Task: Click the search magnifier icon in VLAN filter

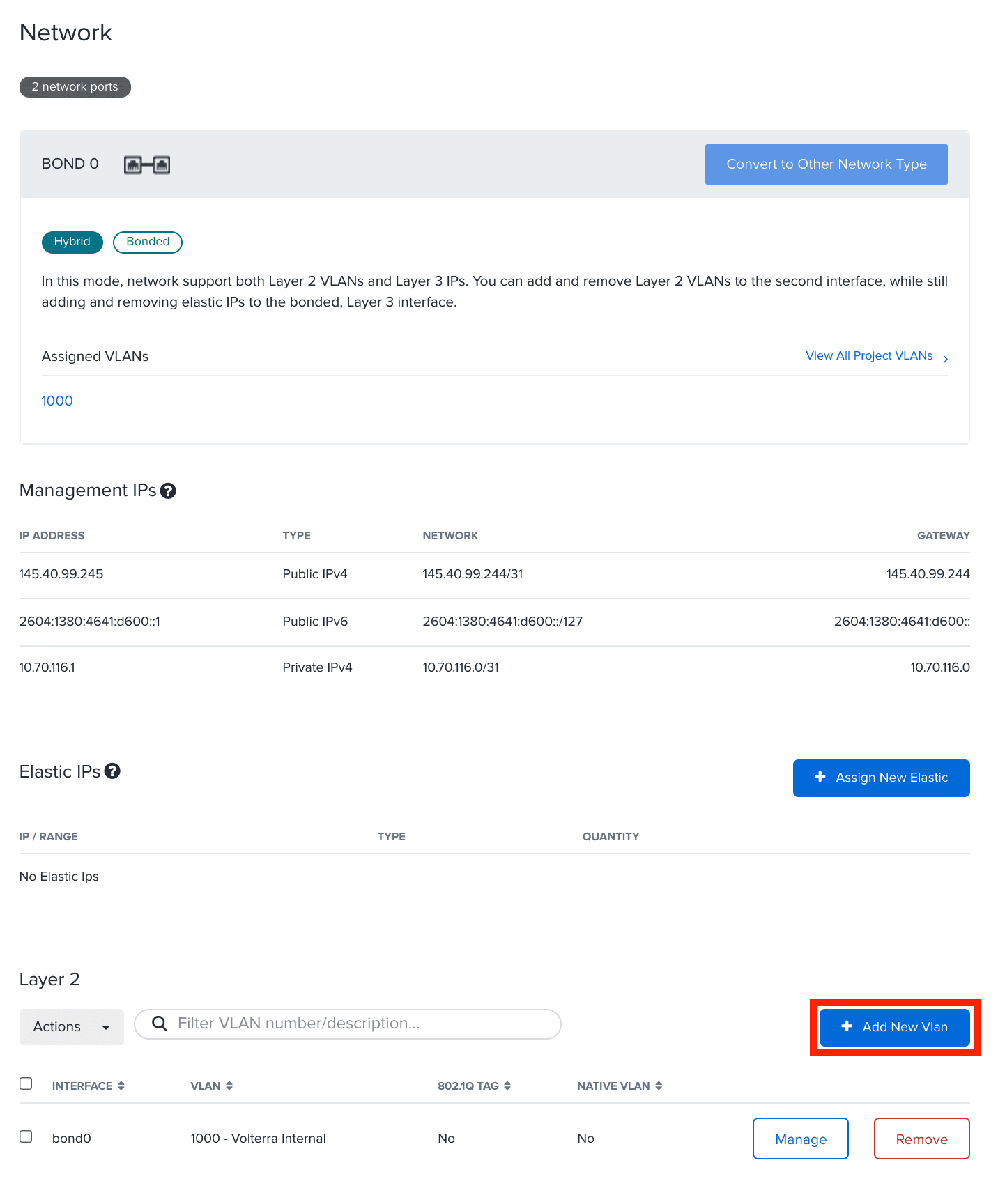Action: click(160, 1023)
